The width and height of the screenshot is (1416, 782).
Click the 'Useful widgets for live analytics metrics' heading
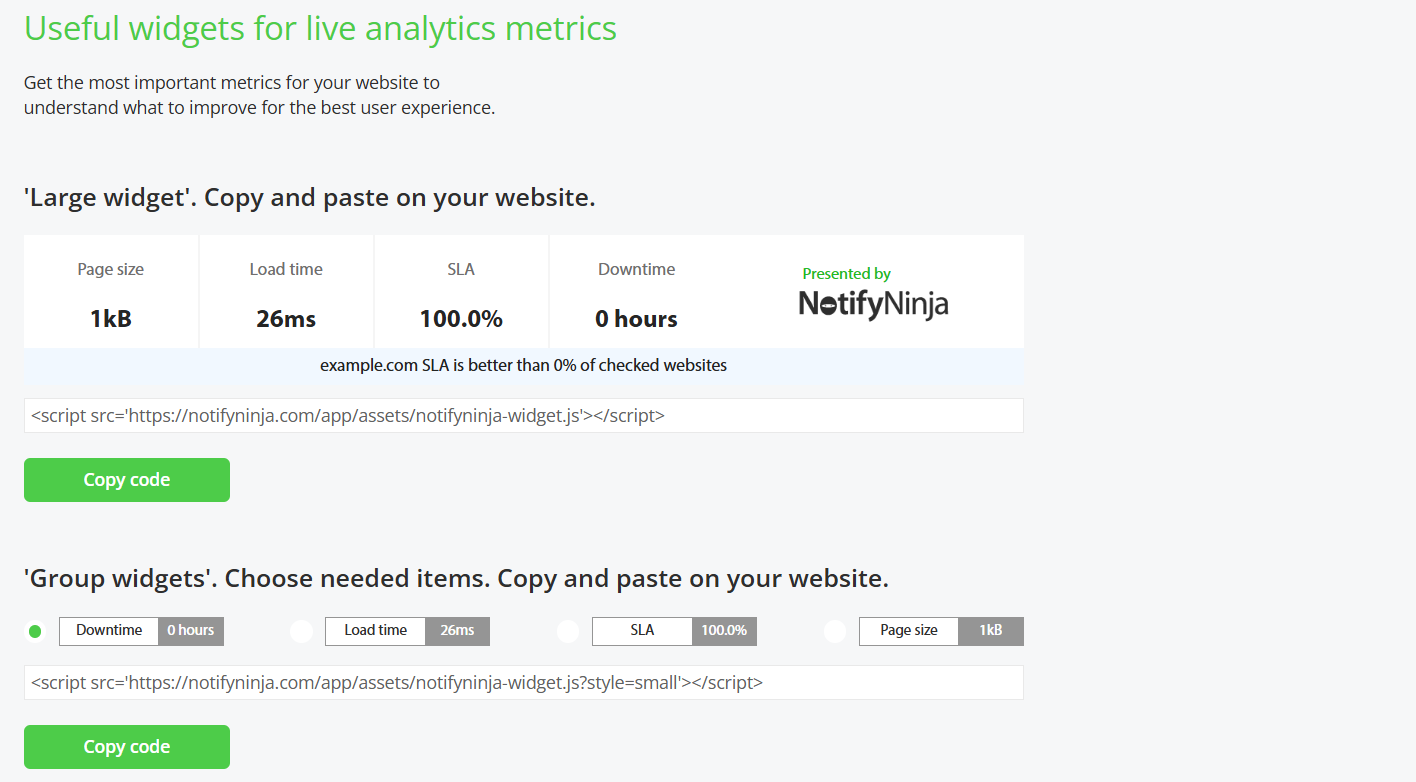coord(320,28)
